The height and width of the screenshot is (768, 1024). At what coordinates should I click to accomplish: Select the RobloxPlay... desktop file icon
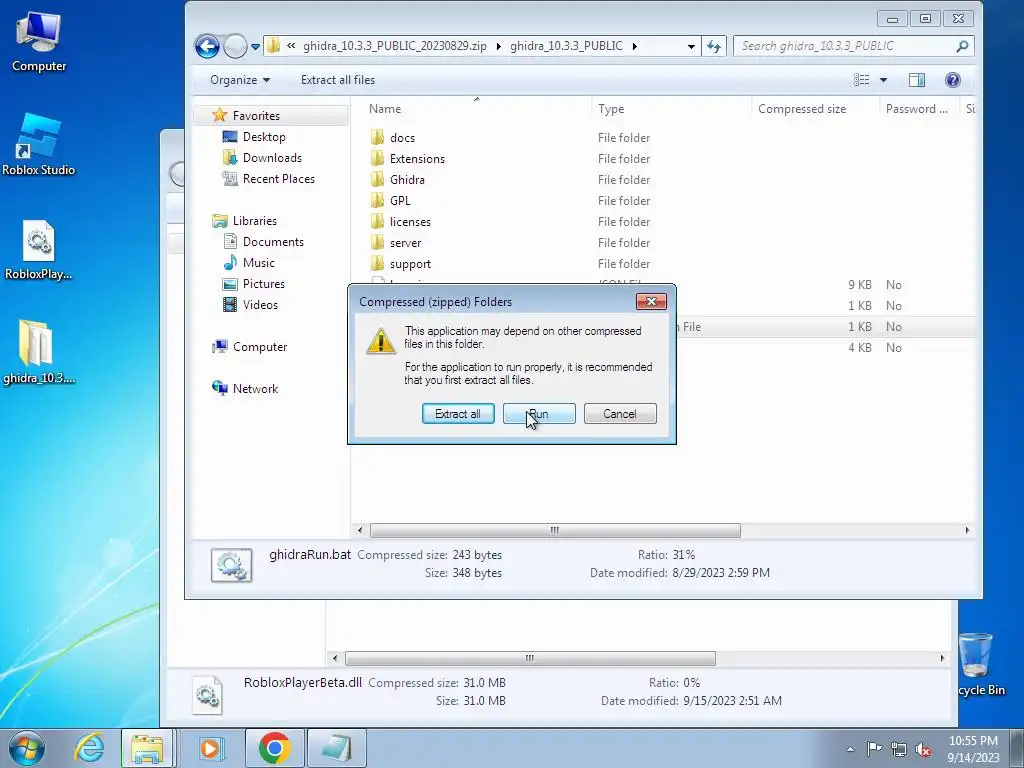pyautogui.click(x=39, y=249)
